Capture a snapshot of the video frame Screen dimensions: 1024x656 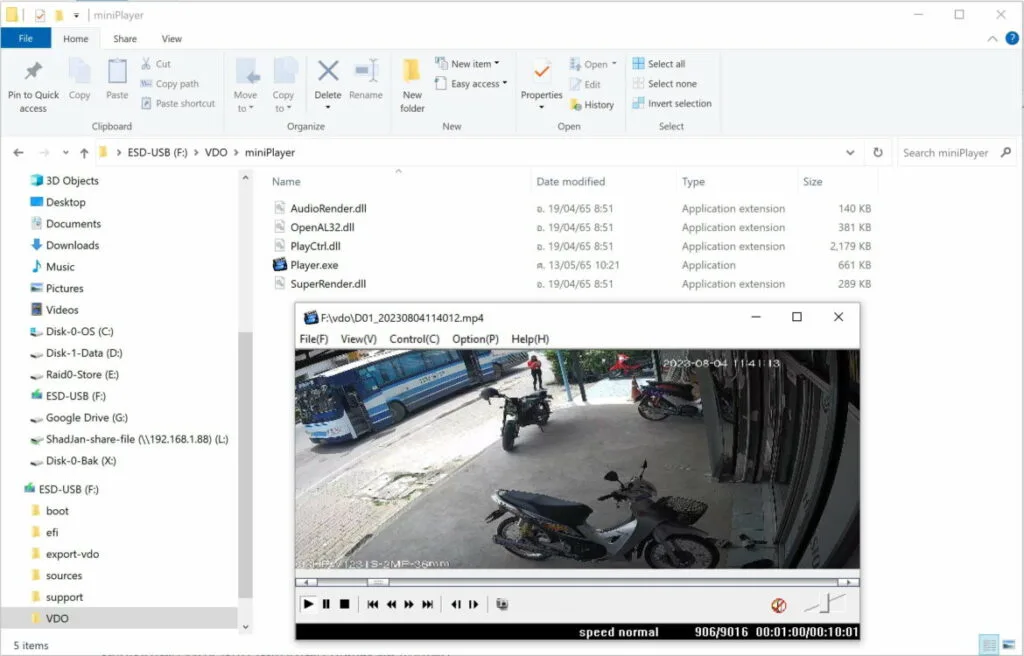click(502, 604)
